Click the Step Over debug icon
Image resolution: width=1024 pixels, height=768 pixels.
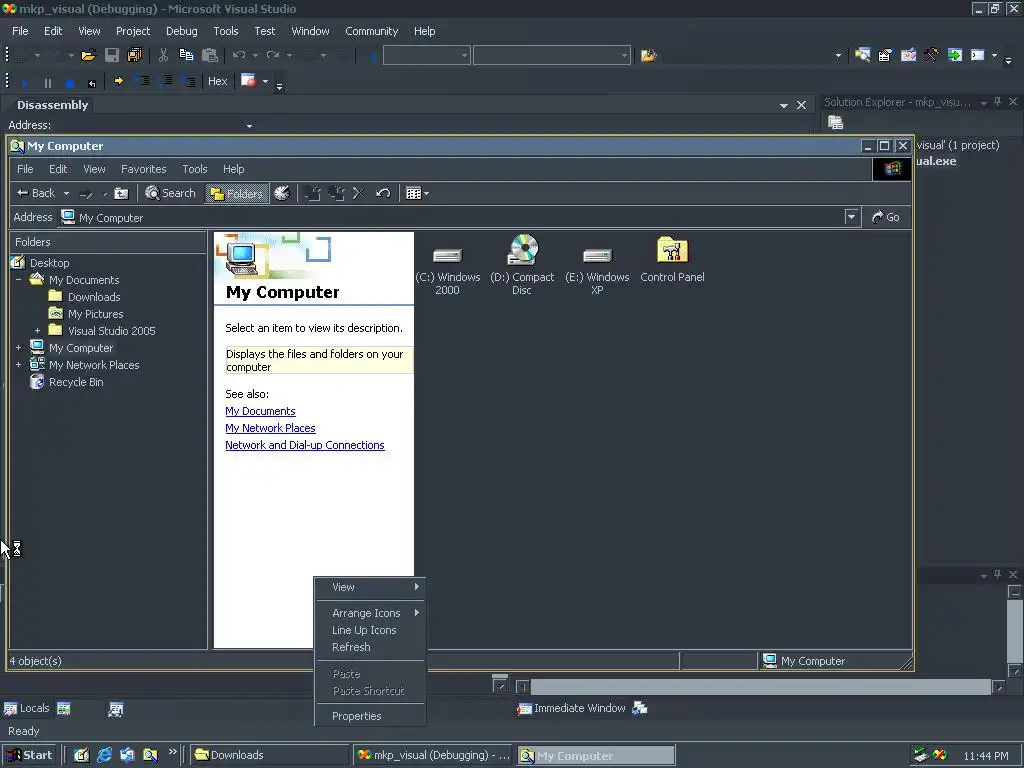point(166,81)
